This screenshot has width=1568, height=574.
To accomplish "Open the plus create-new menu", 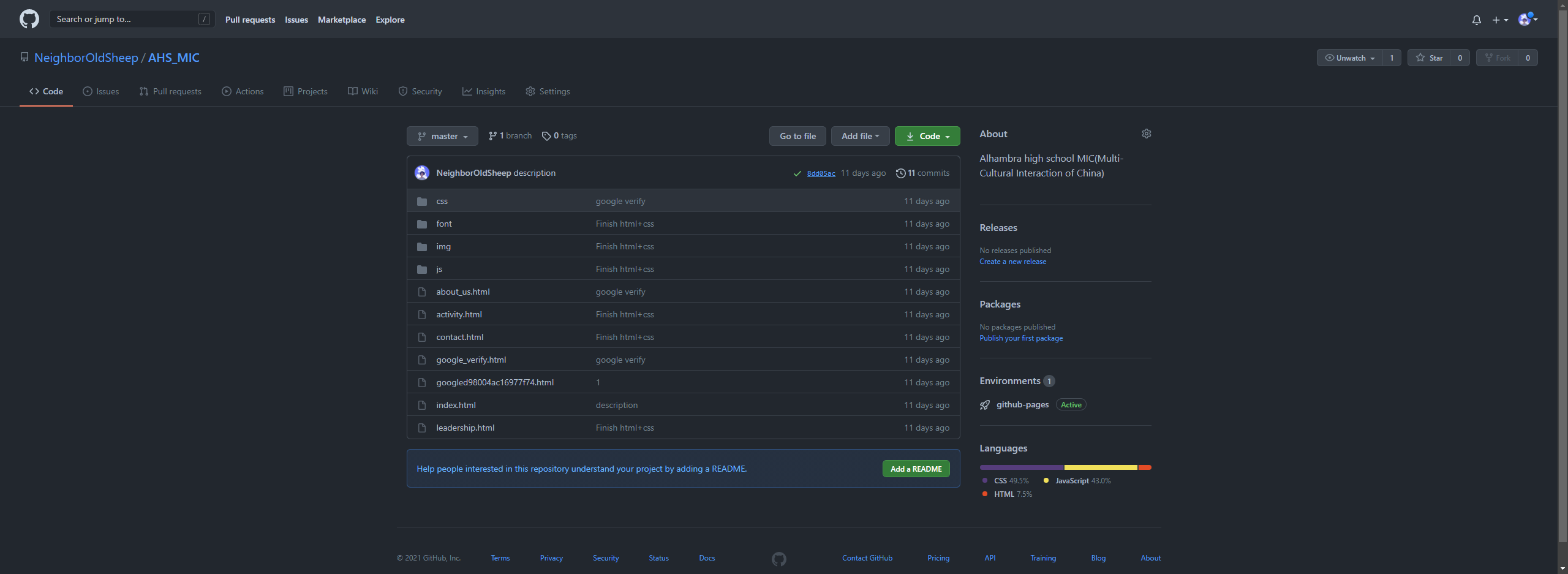I will tap(1500, 20).
